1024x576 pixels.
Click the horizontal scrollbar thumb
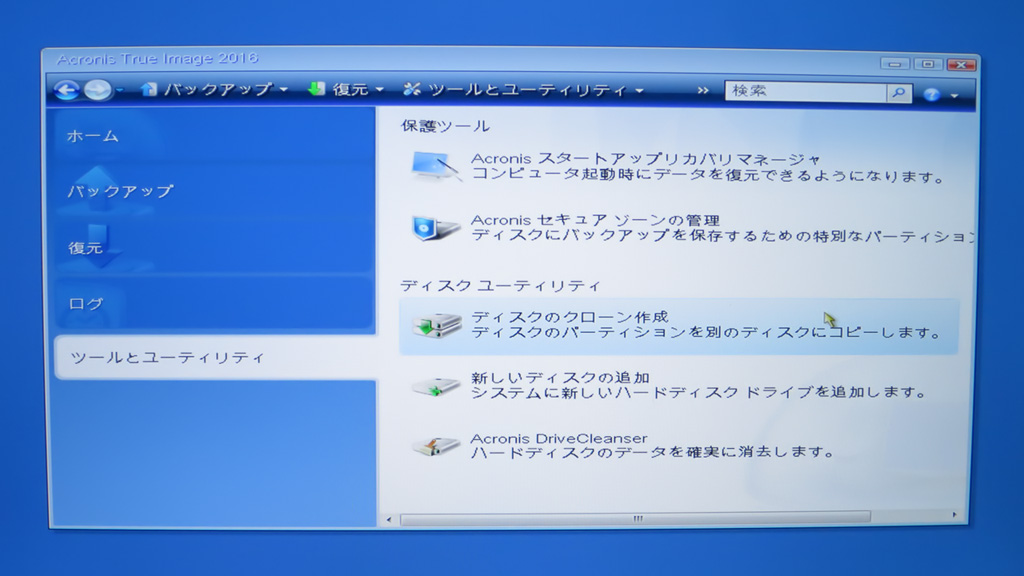pos(635,519)
